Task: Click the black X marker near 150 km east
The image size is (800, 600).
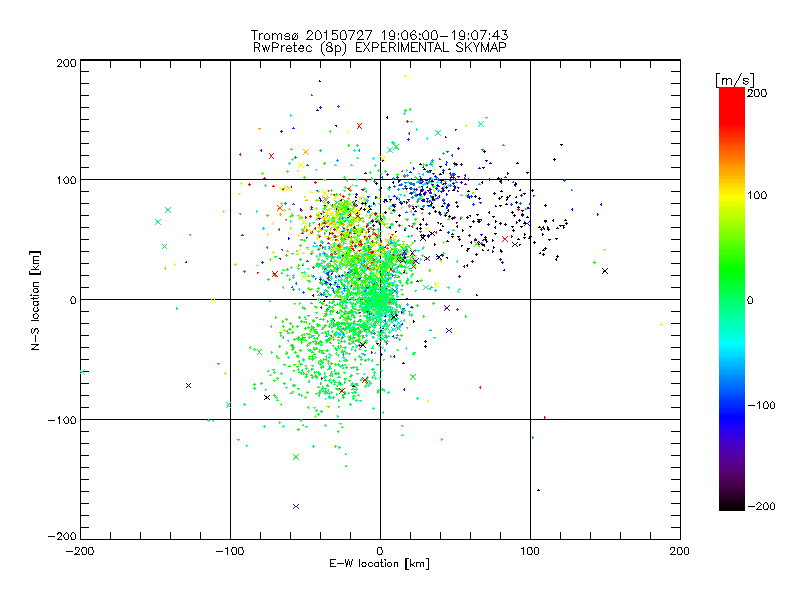Action: [x=605, y=271]
